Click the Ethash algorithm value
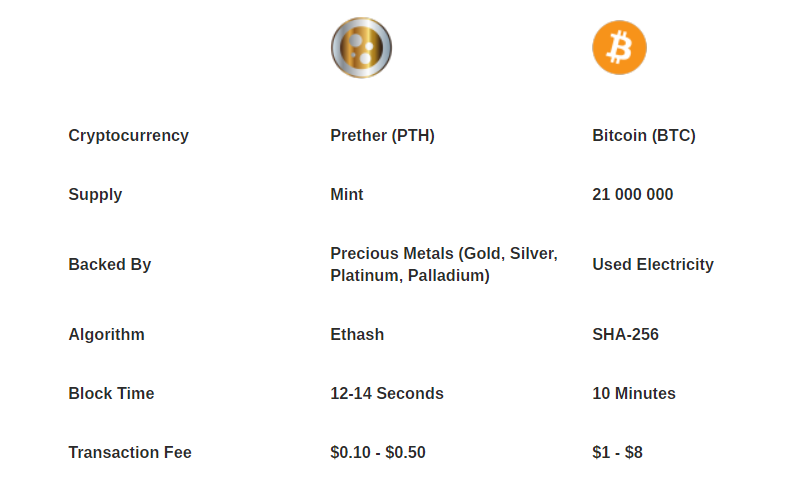Viewport: 797px width, 493px height. pos(357,335)
